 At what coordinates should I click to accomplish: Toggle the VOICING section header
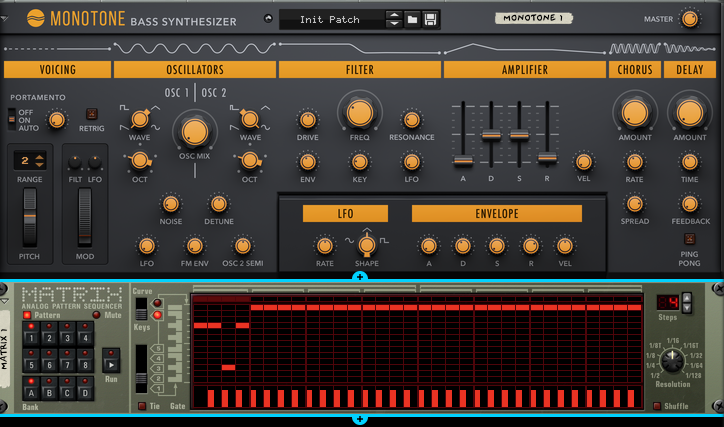[x=57, y=70]
